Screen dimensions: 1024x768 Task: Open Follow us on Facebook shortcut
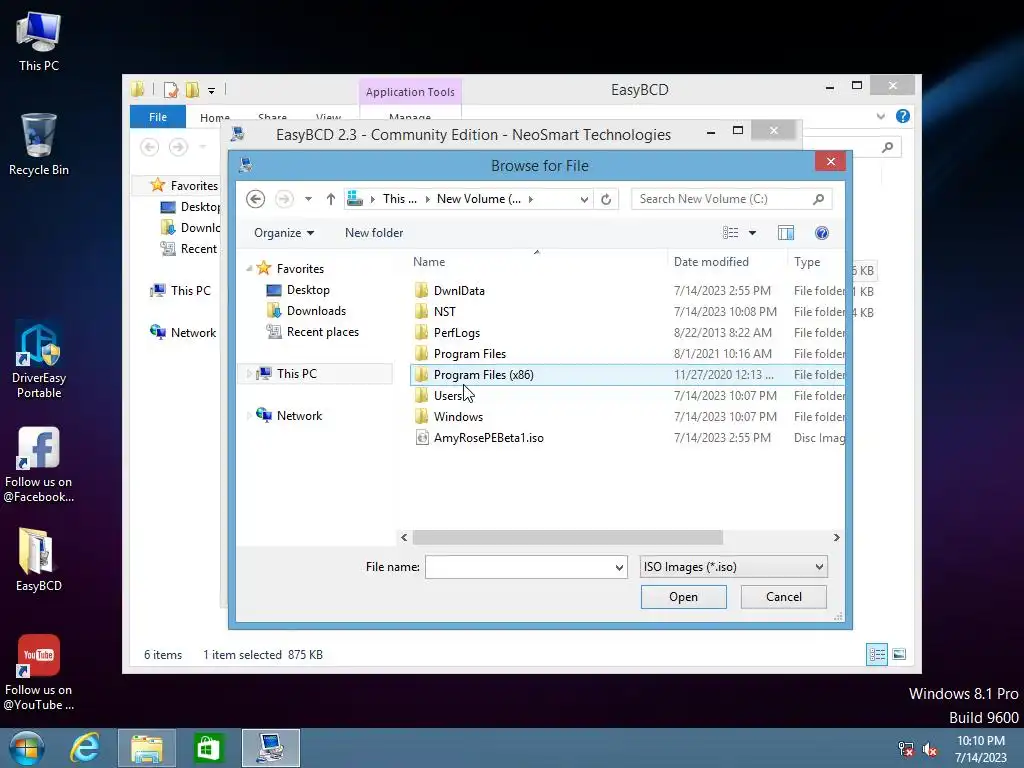point(39,464)
